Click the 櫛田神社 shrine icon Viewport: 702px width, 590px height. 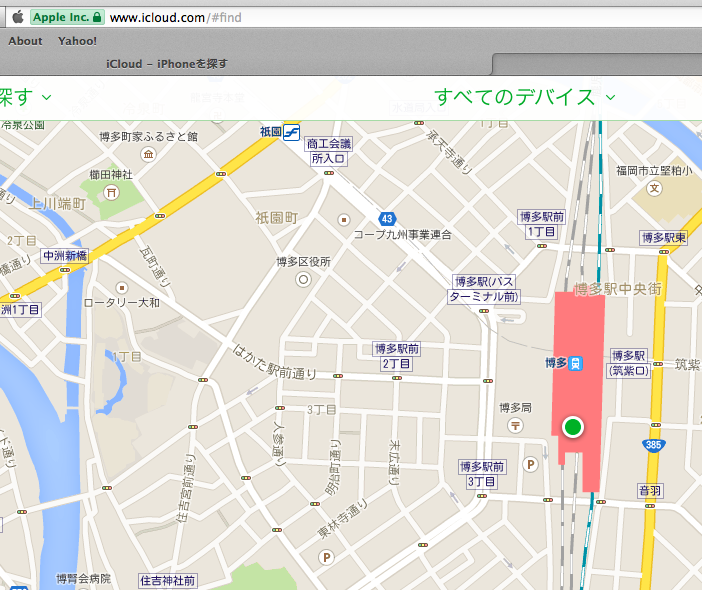(111, 192)
